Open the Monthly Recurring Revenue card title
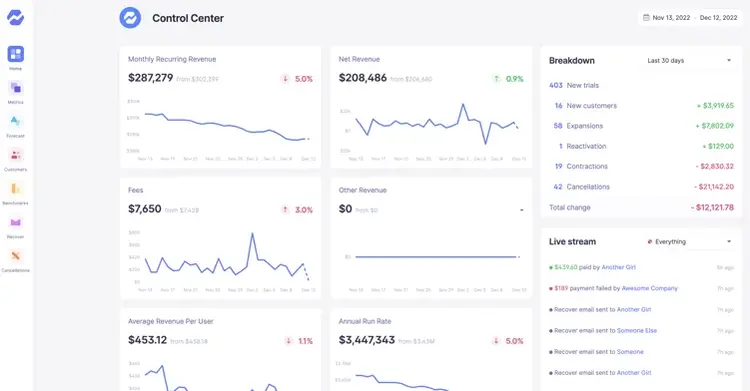This screenshot has height=391, width=750. coord(172,59)
